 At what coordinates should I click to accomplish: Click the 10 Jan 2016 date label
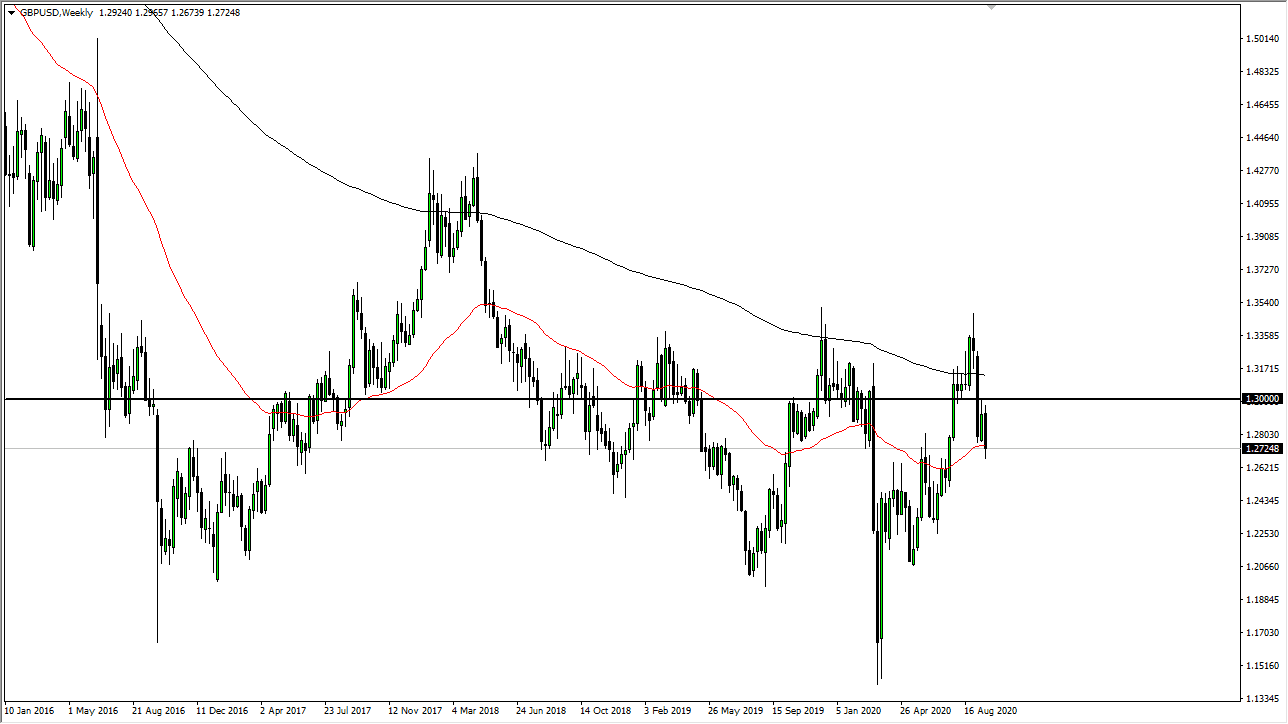click(x=30, y=711)
